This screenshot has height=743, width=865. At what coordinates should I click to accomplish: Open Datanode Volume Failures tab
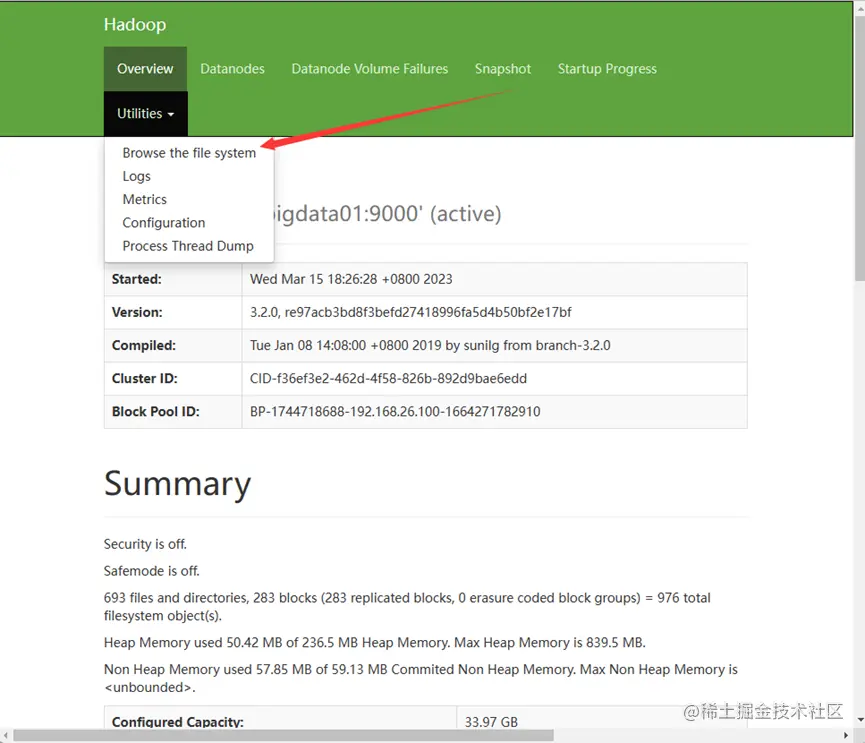(370, 69)
